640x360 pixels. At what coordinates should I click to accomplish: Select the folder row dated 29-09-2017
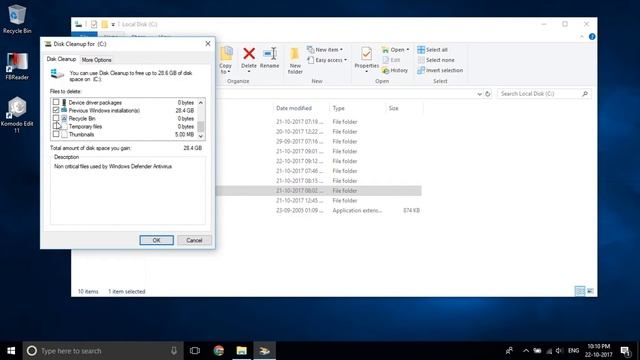(x=318, y=141)
